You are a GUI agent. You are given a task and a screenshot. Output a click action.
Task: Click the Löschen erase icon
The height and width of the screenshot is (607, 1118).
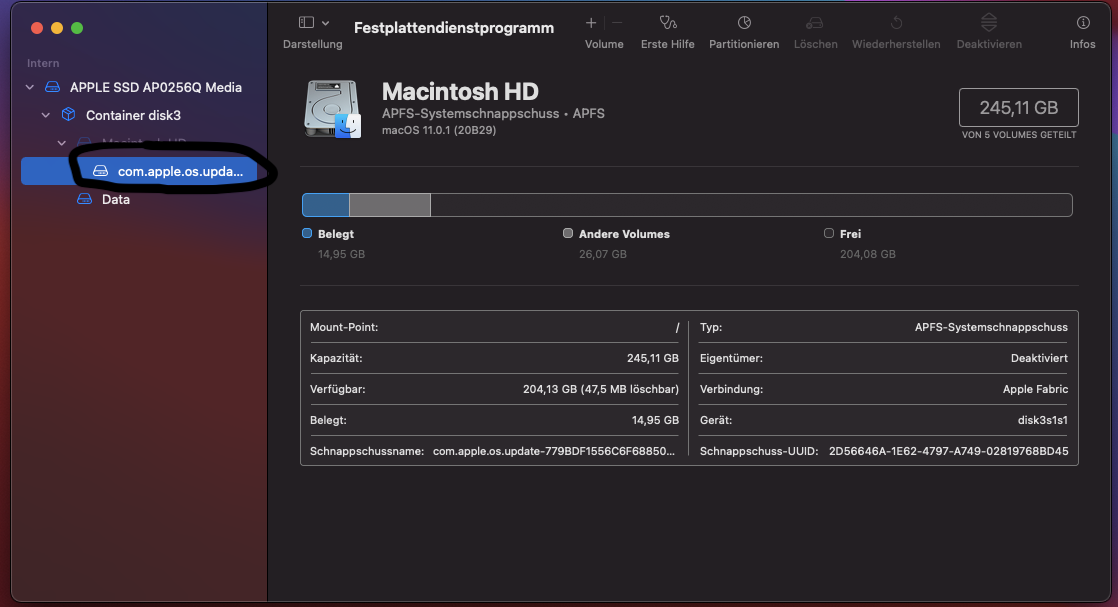[x=815, y=23]
